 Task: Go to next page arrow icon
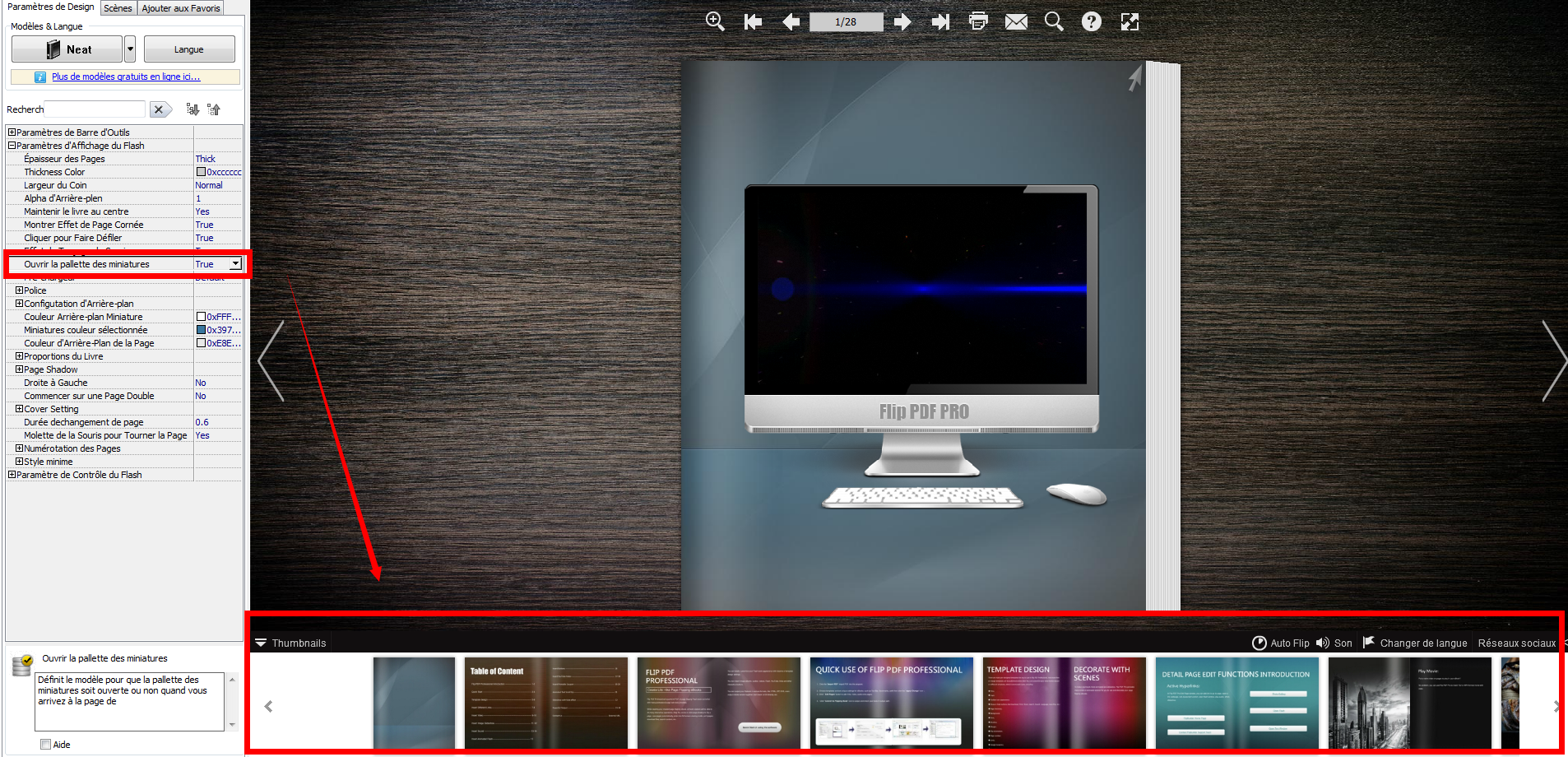pos(902,22)
